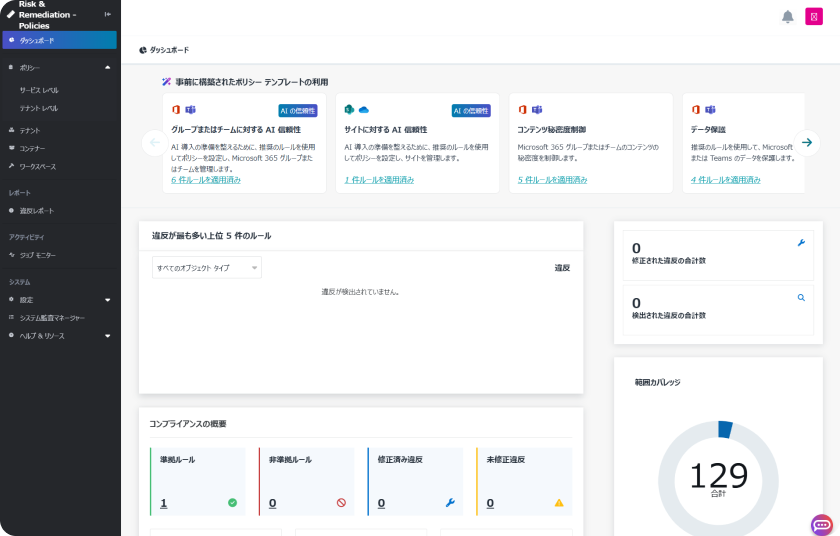Collapse the sidebar with the collapse icon
Image resolution: width=840 pixels, height=536 pixels.
108,14
